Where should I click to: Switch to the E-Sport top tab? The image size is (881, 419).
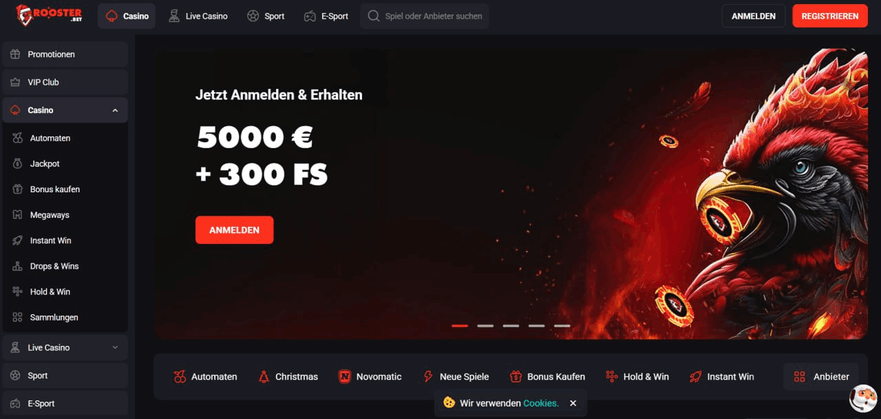(x=326, y=16)
